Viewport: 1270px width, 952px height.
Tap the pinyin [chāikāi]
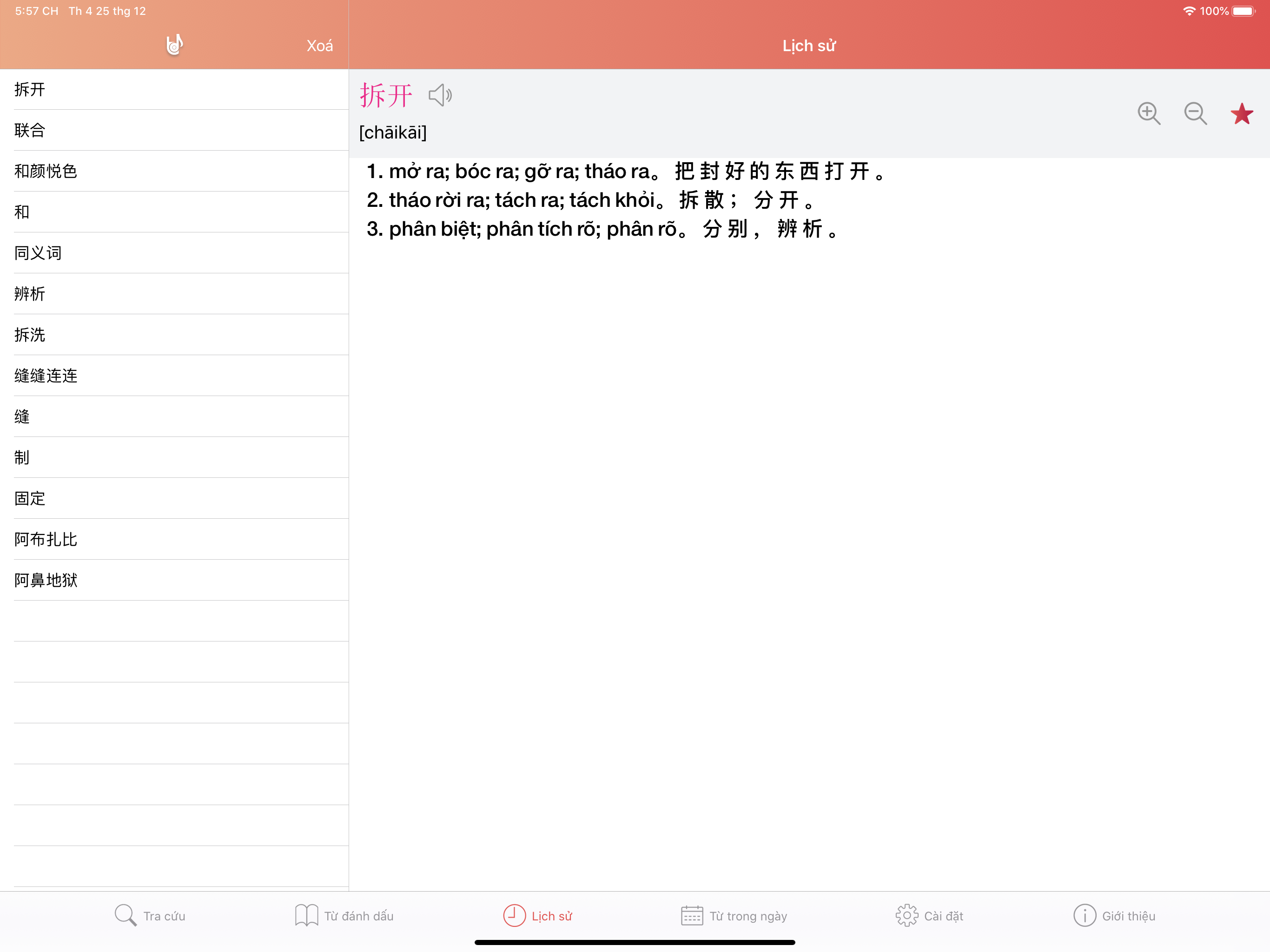click(393, 132)
